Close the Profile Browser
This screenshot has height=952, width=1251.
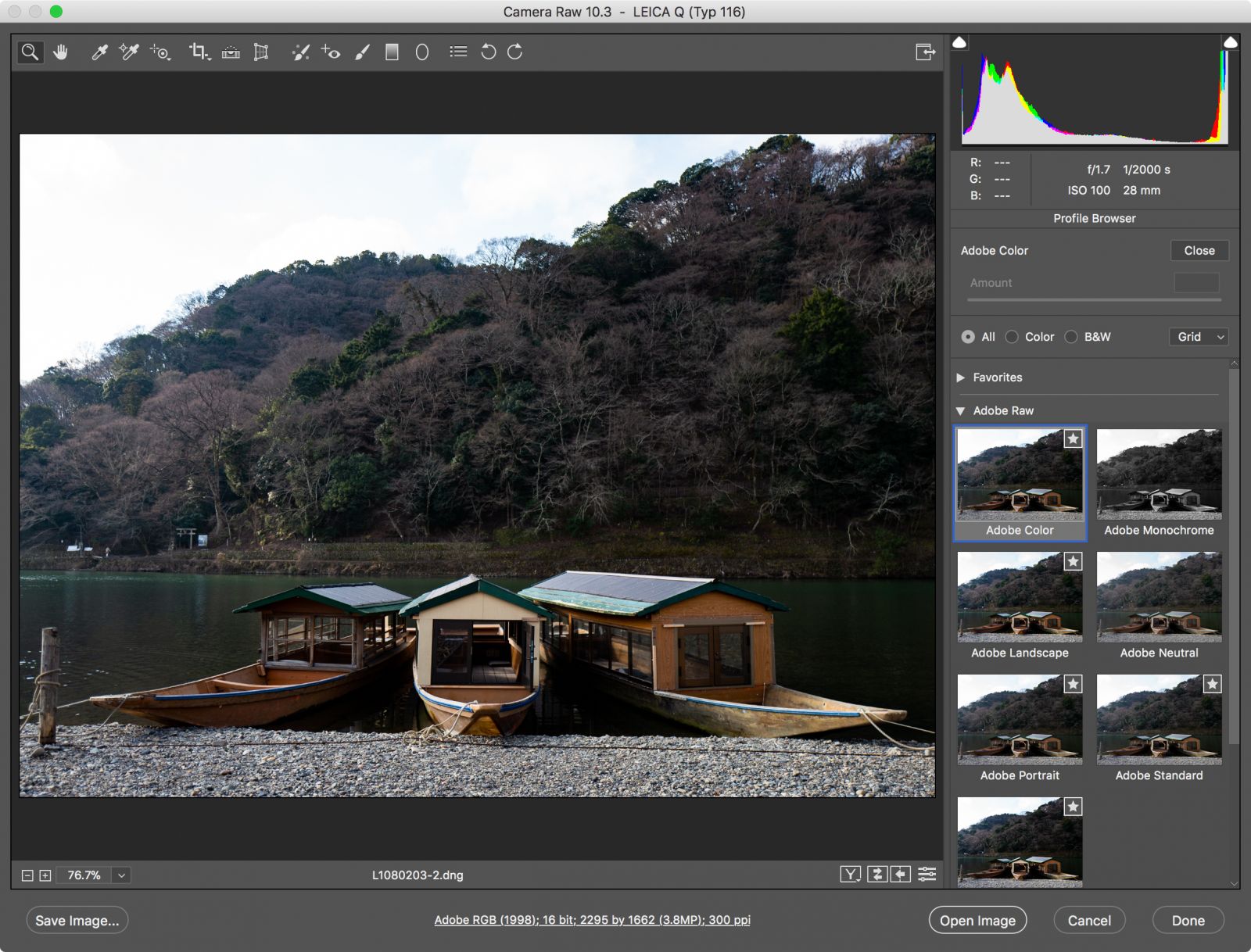tap(1199, 250)
